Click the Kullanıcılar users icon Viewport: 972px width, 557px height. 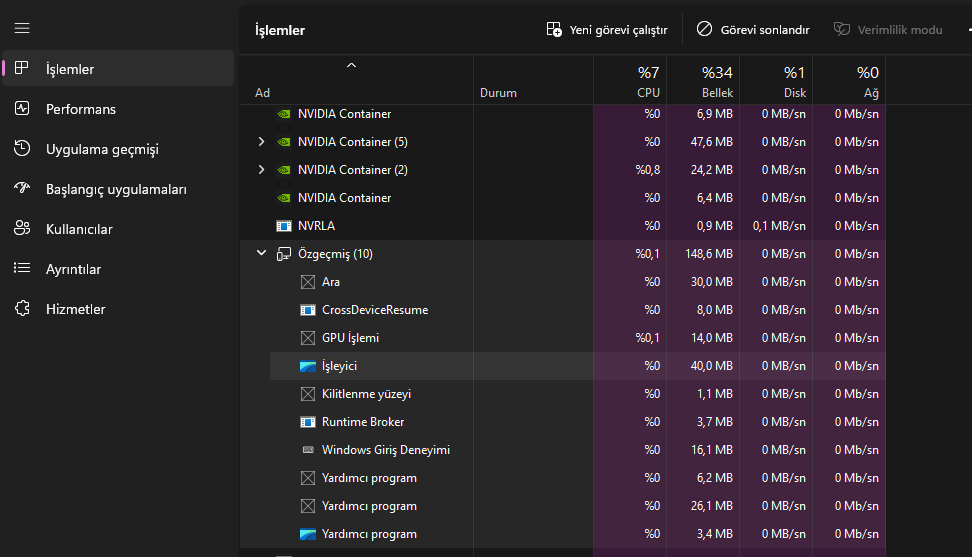pyautogui.click(x=22, y=229)
